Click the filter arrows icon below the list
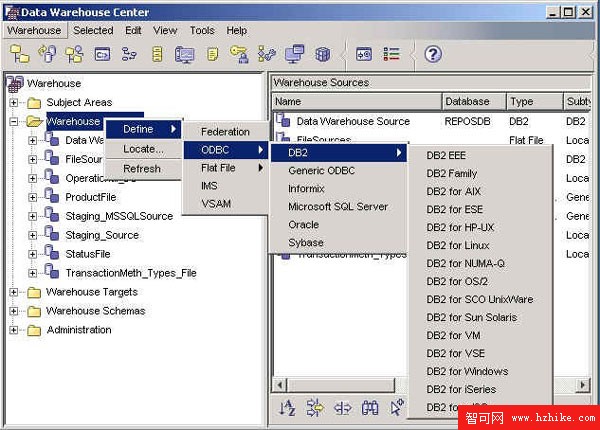The image size is (600, 430). coord(315,407)
